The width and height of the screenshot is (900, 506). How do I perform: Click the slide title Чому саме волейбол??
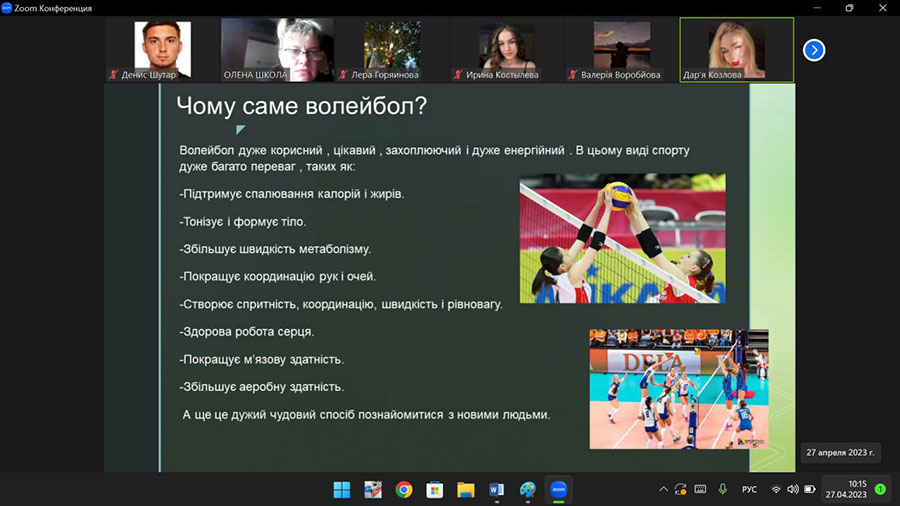[301, 106]
